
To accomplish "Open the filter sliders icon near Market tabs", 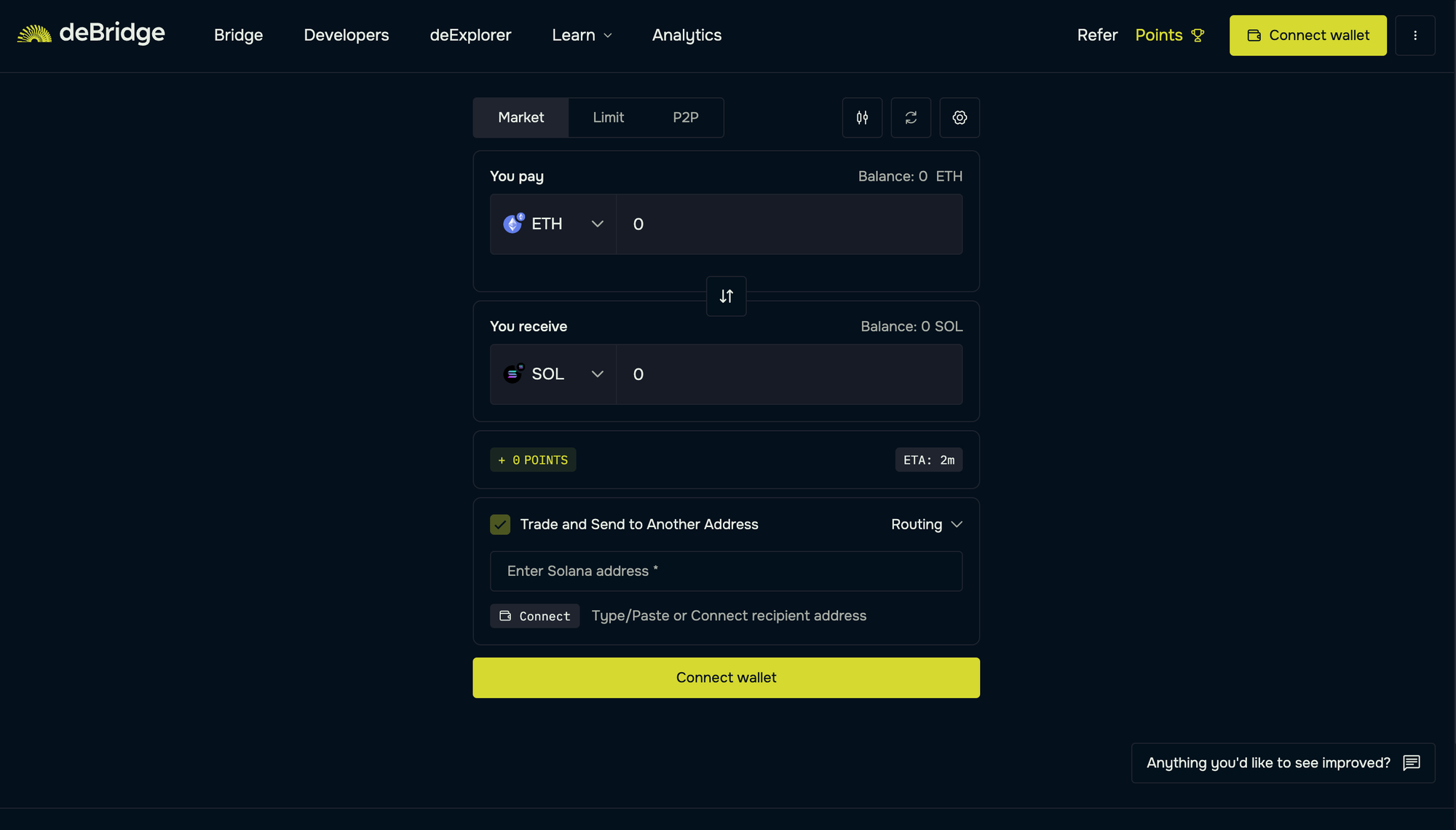I will tap(862, 117).
